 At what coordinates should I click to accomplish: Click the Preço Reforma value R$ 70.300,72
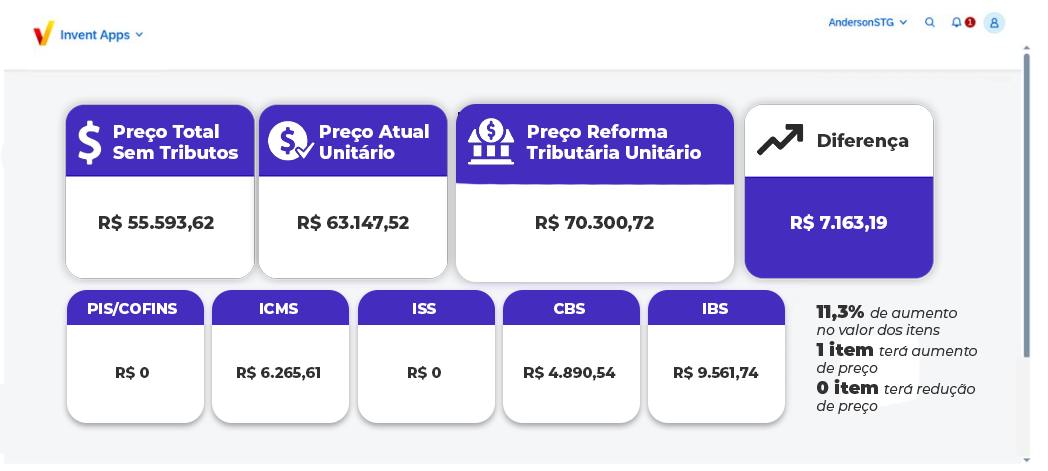point(595,222)
